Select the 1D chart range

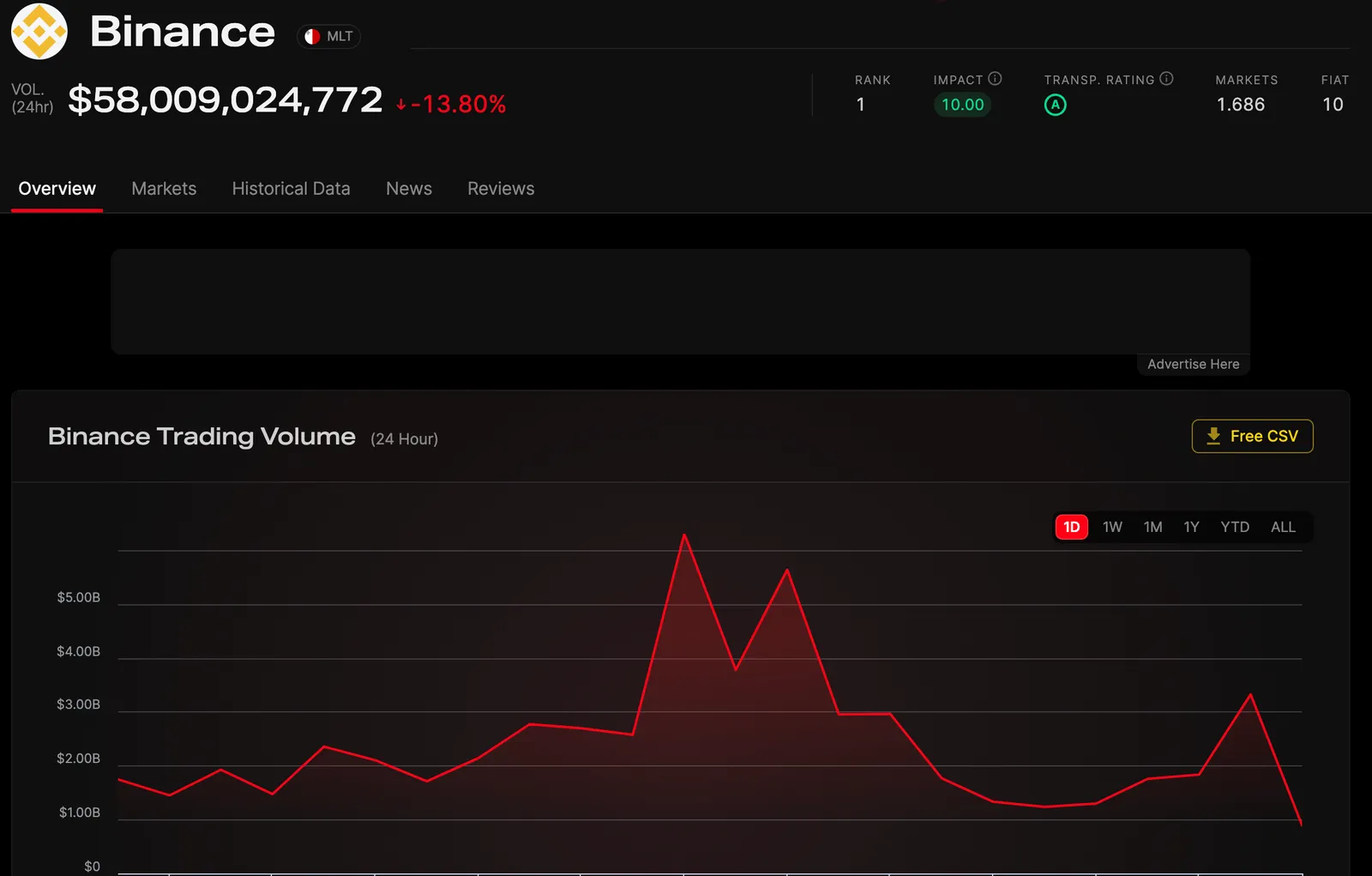click(1071, 527)
